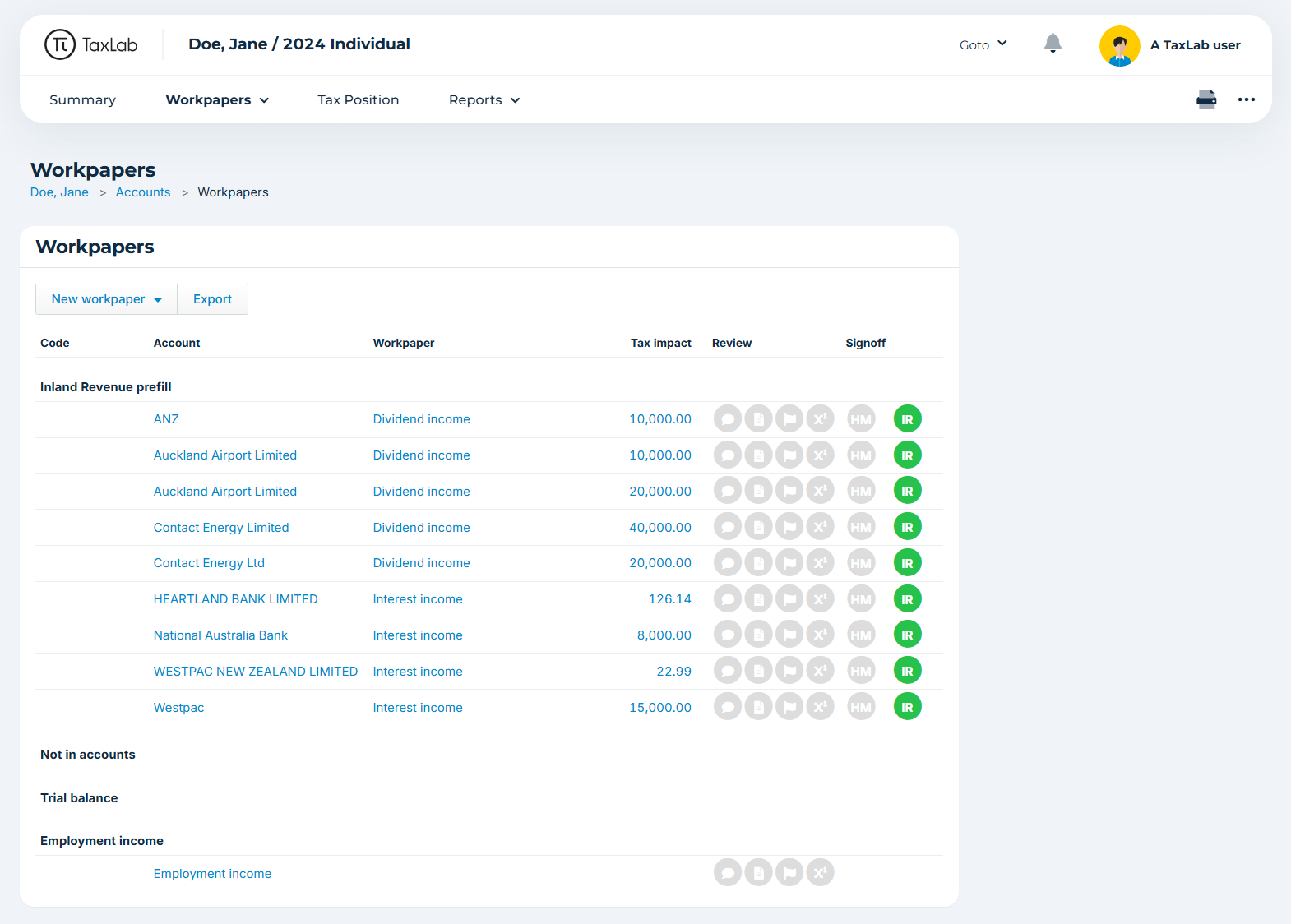Image resolution: width=1291 pixels, height=924 pixels.
Task: Open the Contact Energy Limited account link
Action: click(221, 528)
